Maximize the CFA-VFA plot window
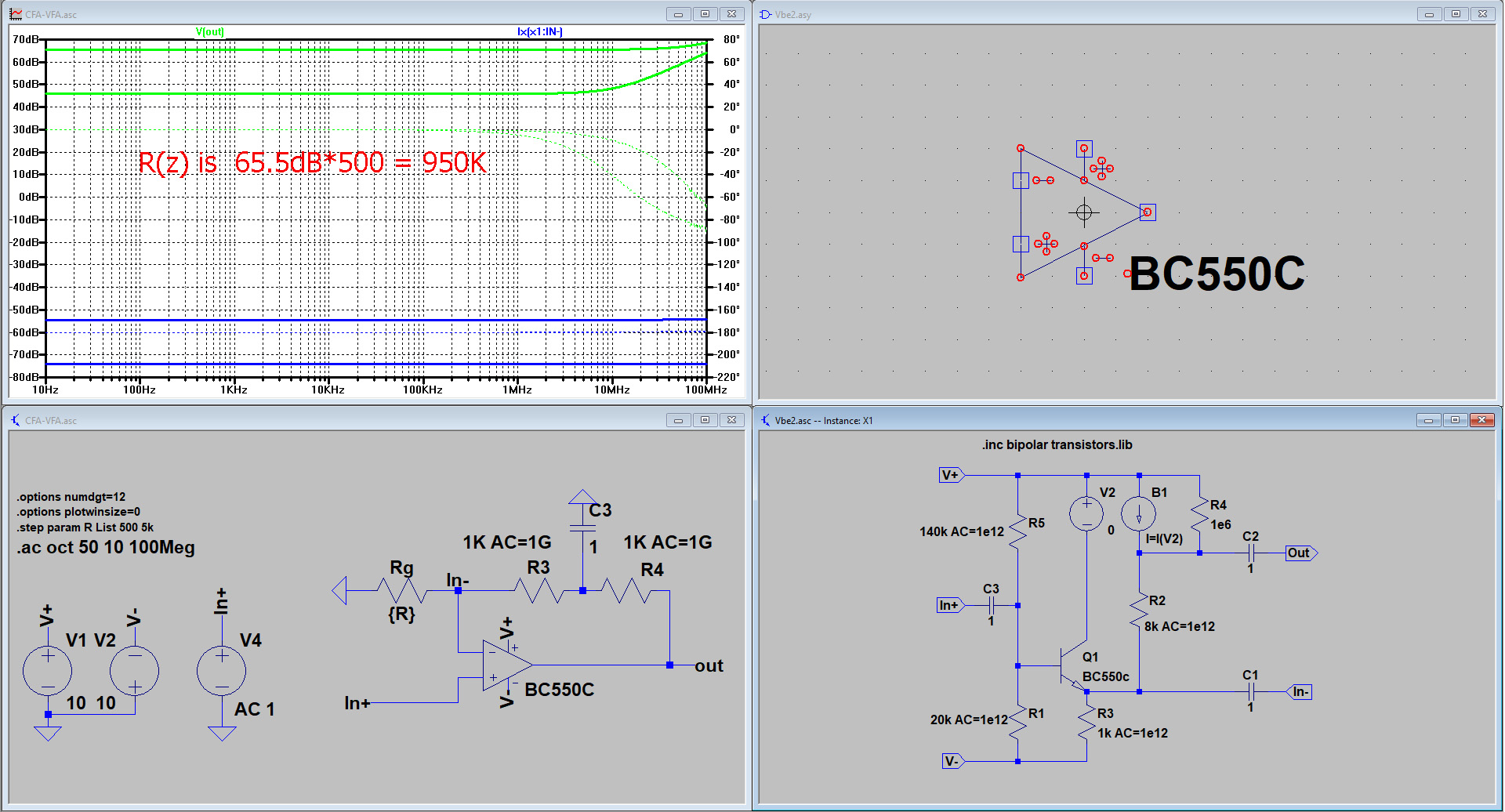 point(705,14)
